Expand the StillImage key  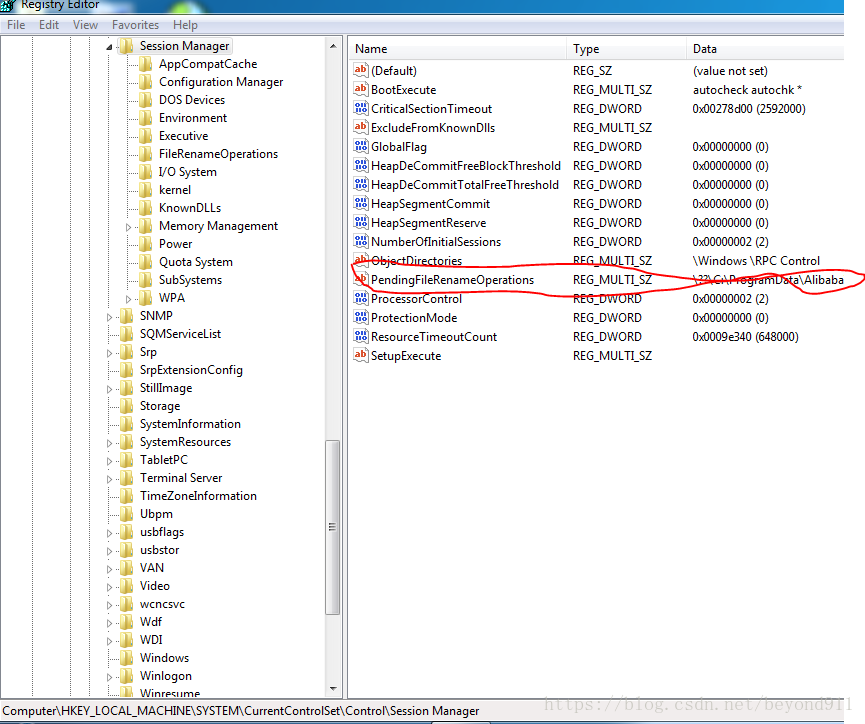109,389
